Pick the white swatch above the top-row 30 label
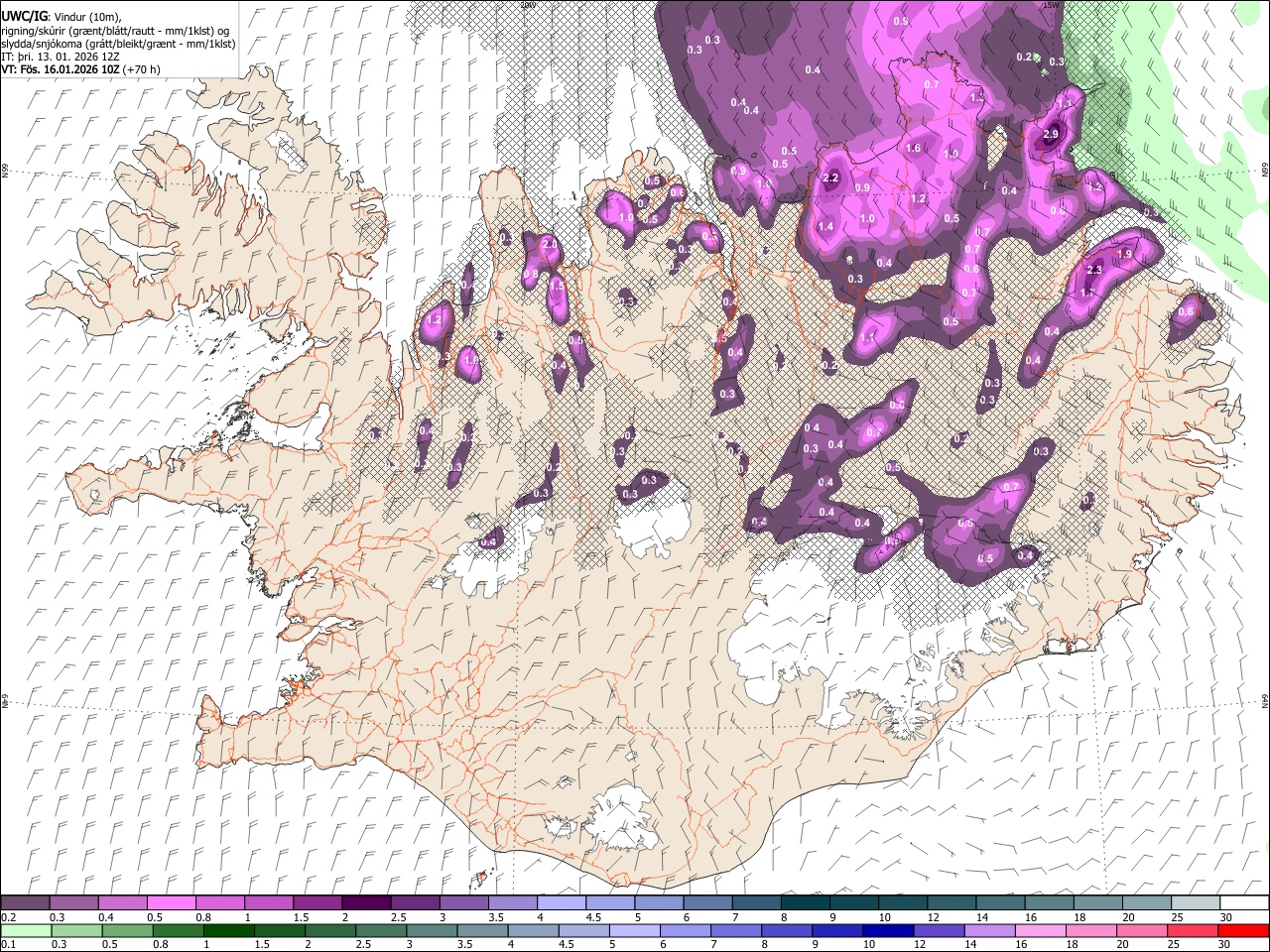The width and height of the screenshot is (1270, 952). click(1244, 903)
